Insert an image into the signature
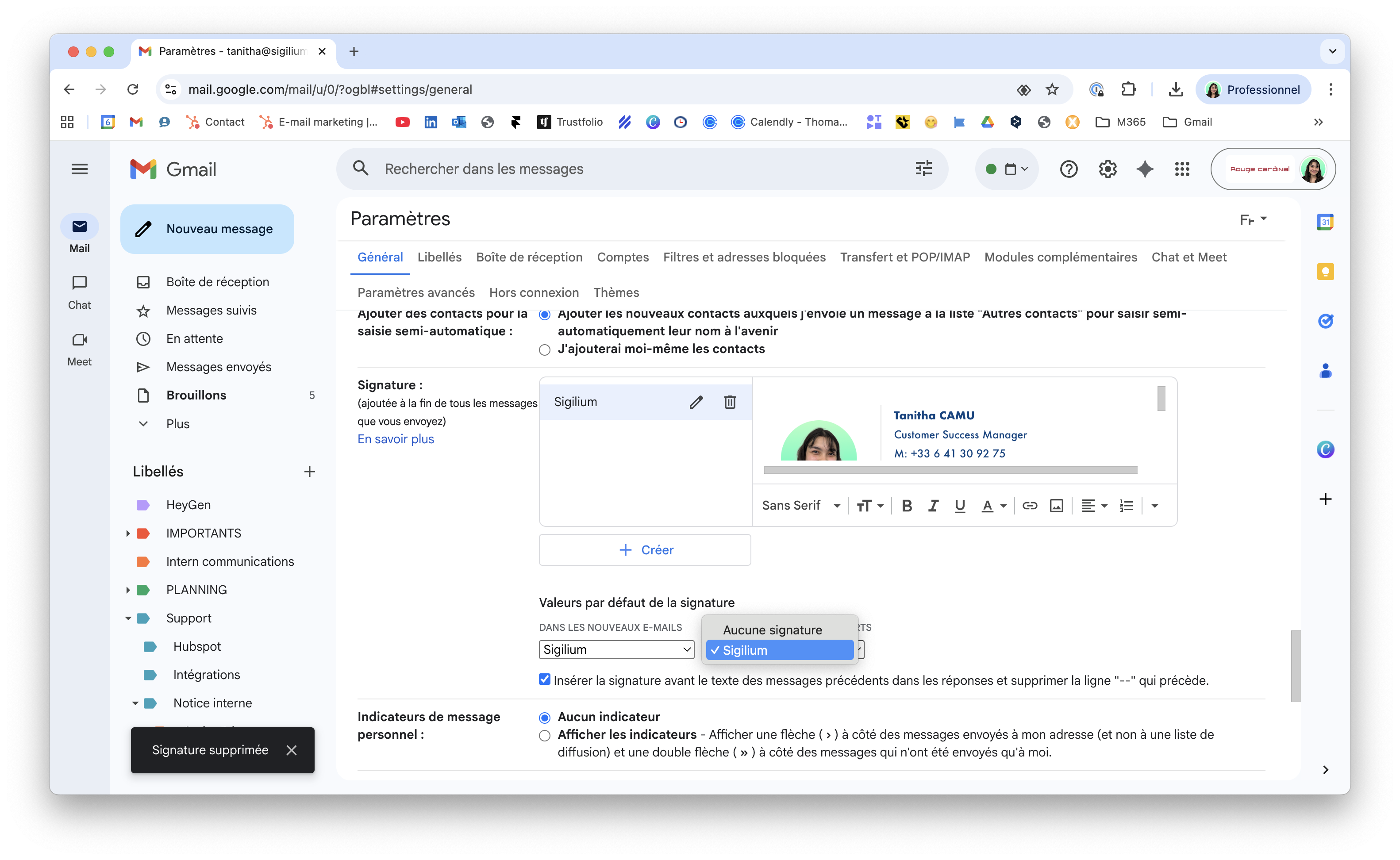Viewport: 1400px width, 860px height. pyautogui.click(x=1056, y=506)
